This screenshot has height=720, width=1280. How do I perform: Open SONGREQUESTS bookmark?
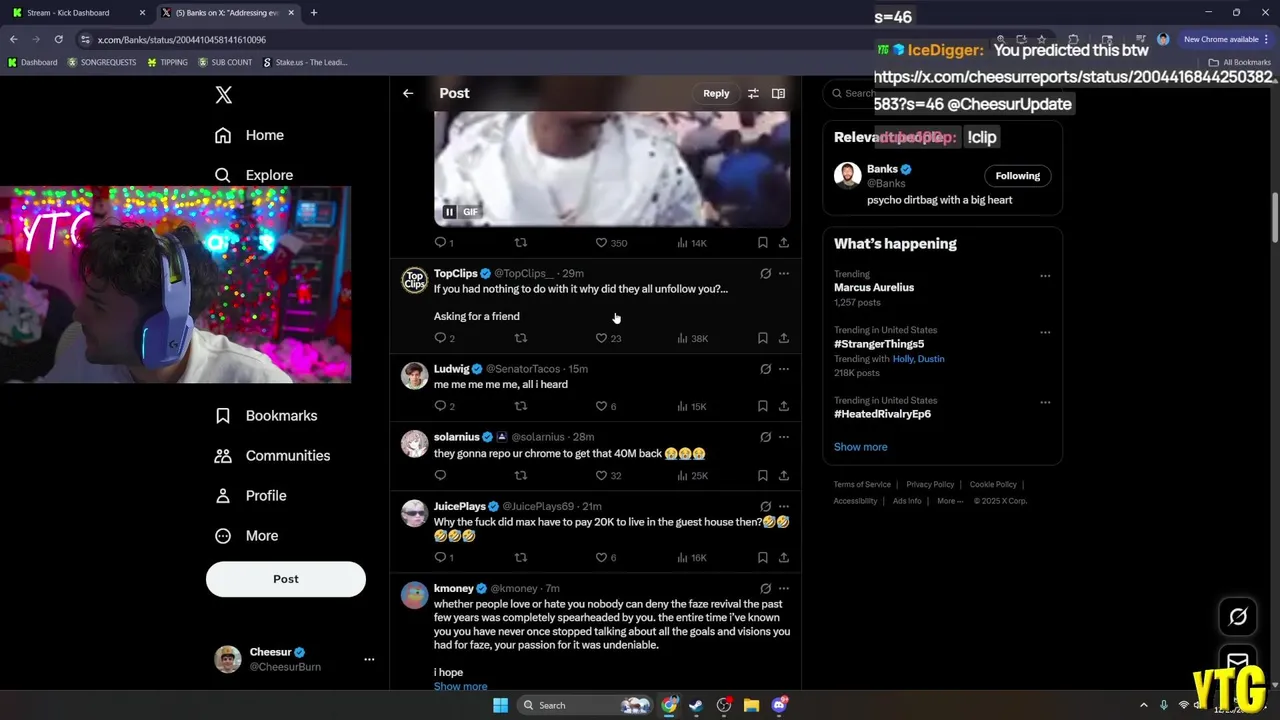(102, 62)
